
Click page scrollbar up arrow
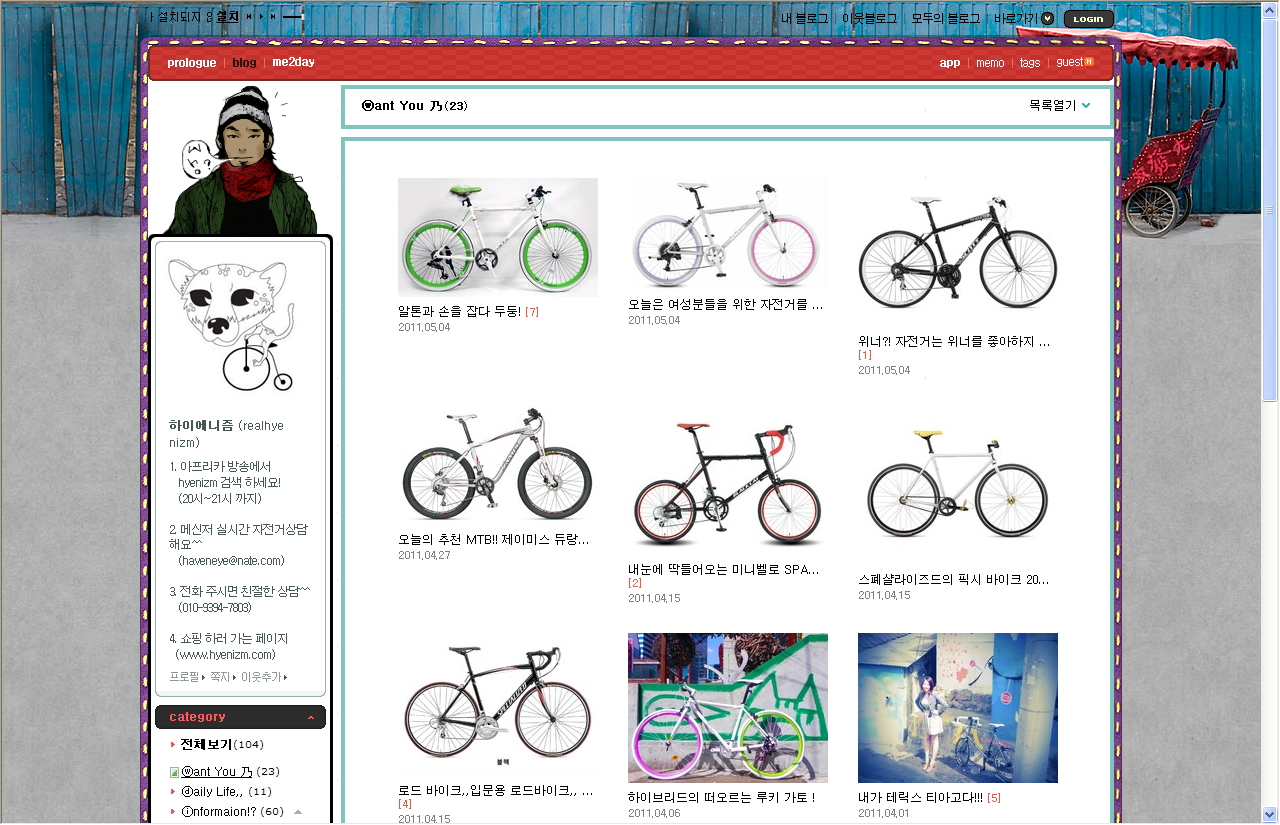click(1270, 9)
